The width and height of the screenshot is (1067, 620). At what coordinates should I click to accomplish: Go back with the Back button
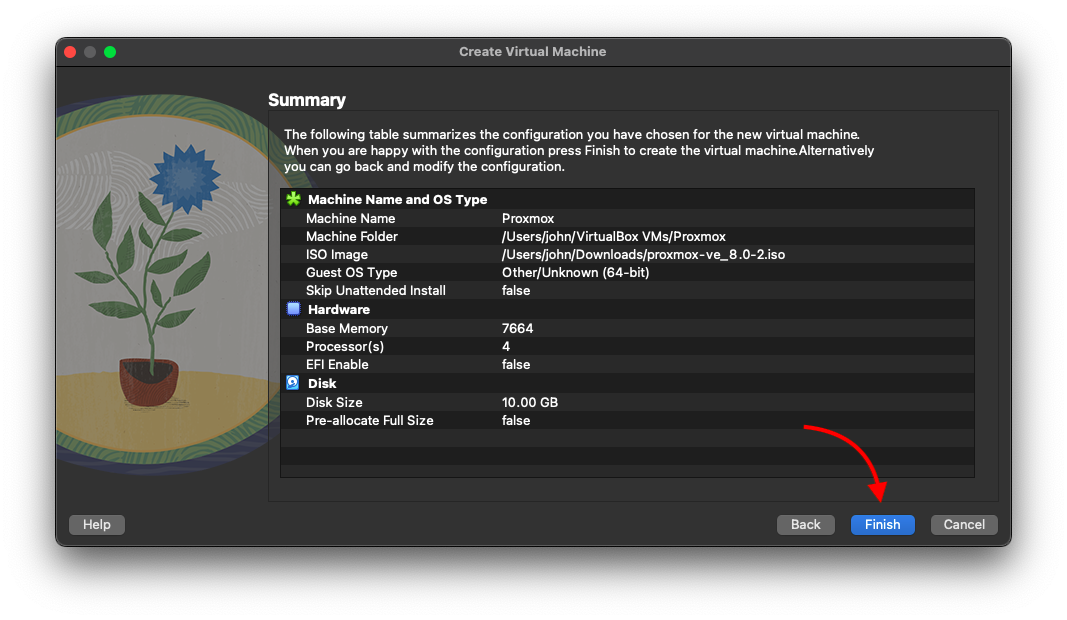[806, 525]
